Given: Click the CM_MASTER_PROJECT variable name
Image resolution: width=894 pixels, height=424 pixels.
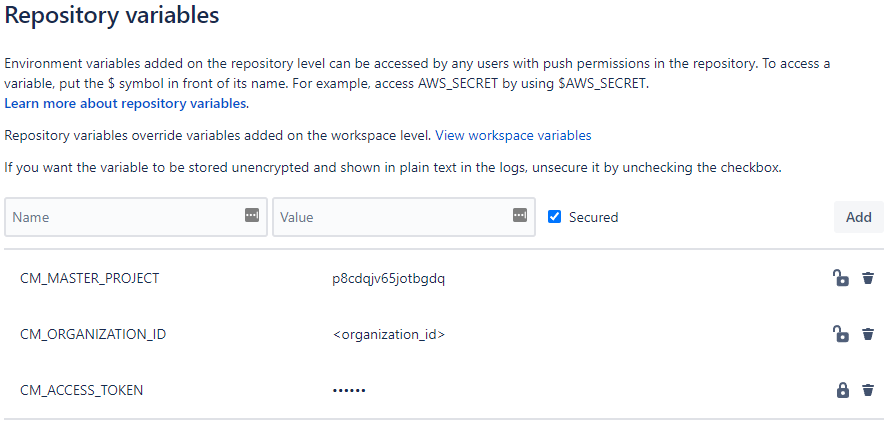Looking at the screenshot, I should (x=89, y=278).
